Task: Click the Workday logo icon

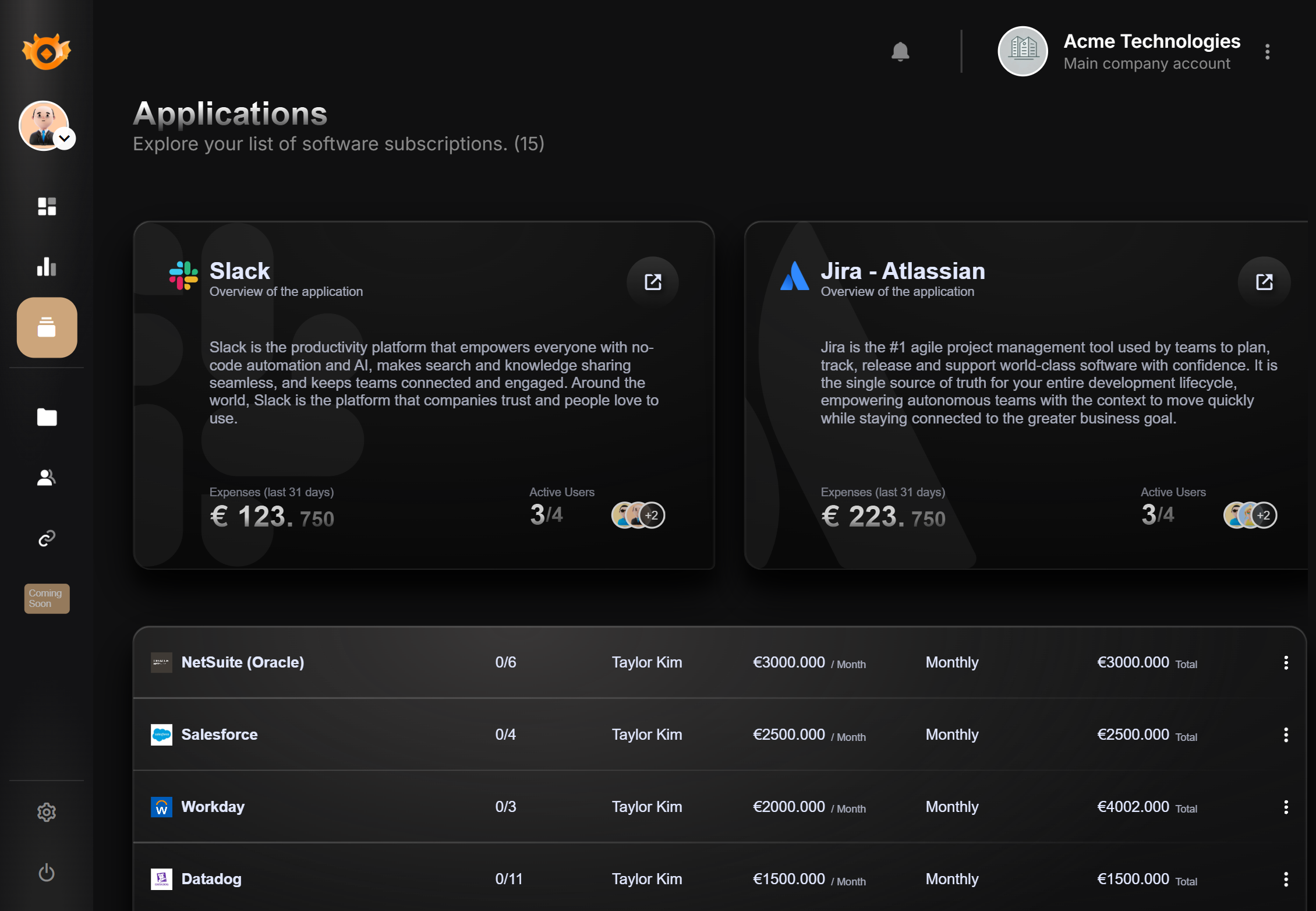Action: coord(161,807)
